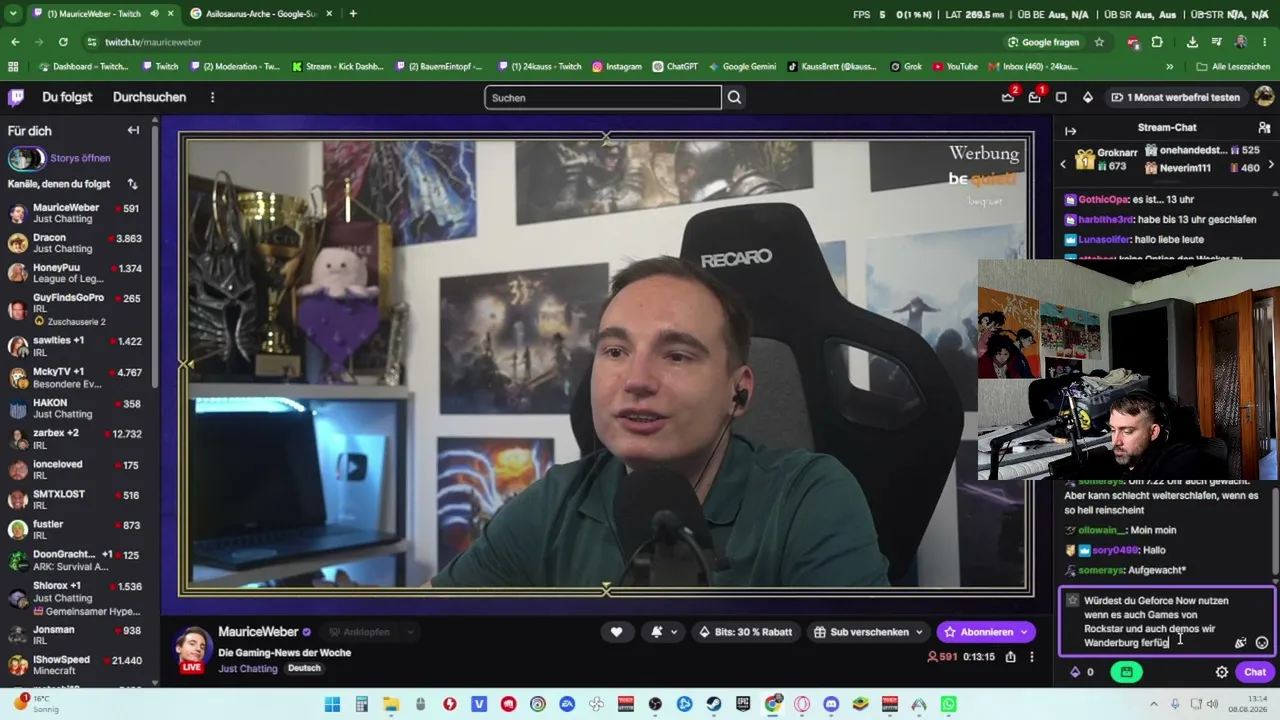Open the Durchsuchen menu item
1280x720 pixels.
click(x=149, y=97)
